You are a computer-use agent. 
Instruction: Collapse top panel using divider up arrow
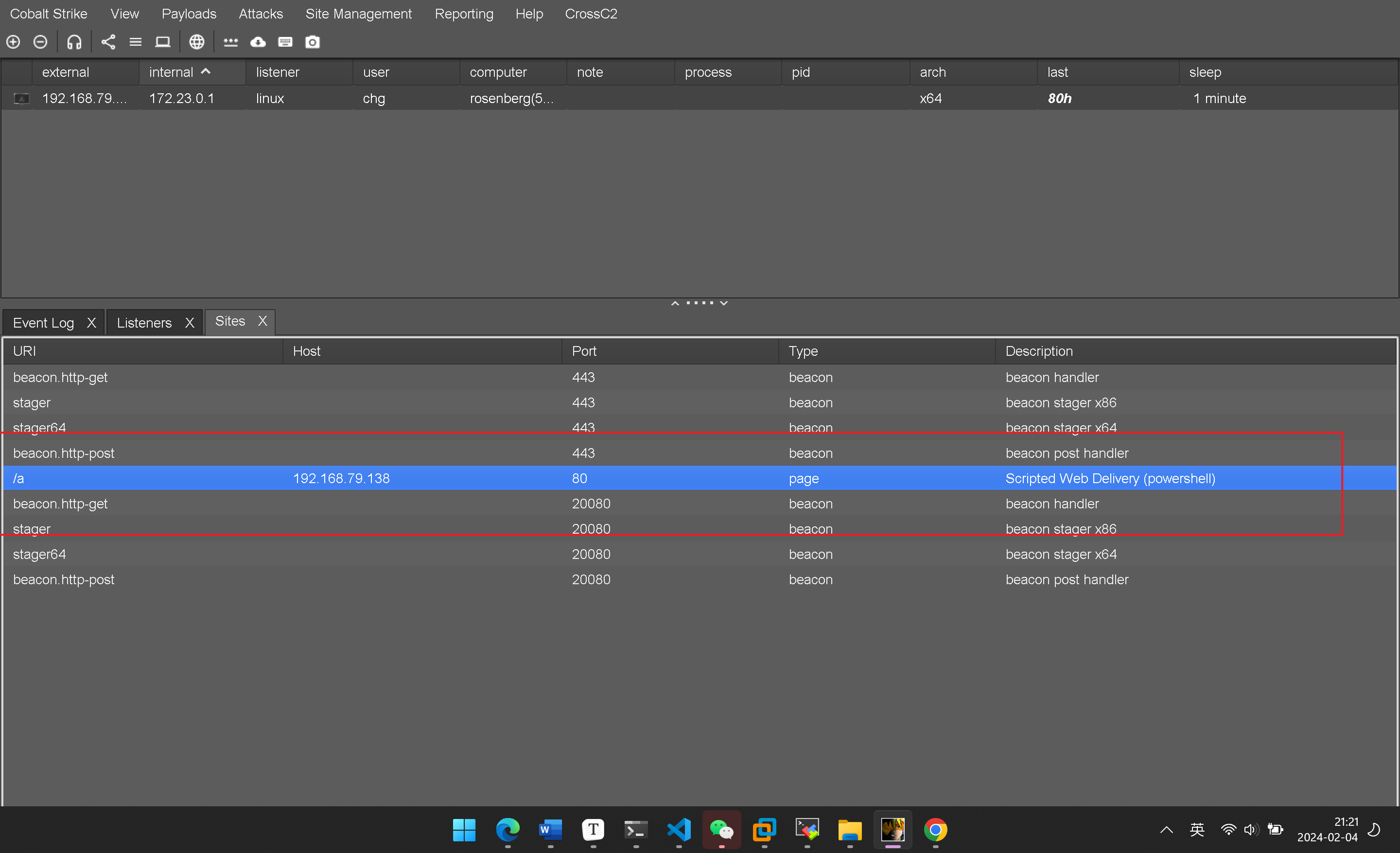click(675, 303)
